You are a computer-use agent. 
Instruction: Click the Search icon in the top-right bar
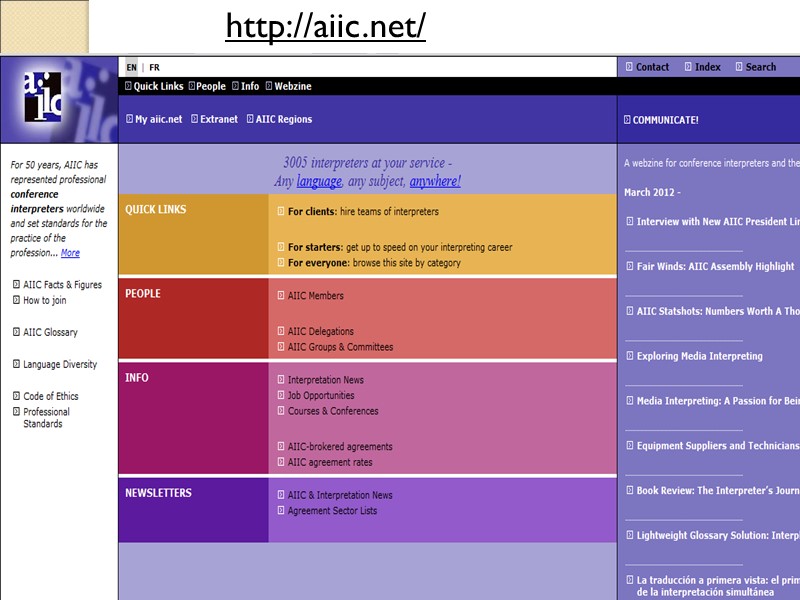pos(738,66)
